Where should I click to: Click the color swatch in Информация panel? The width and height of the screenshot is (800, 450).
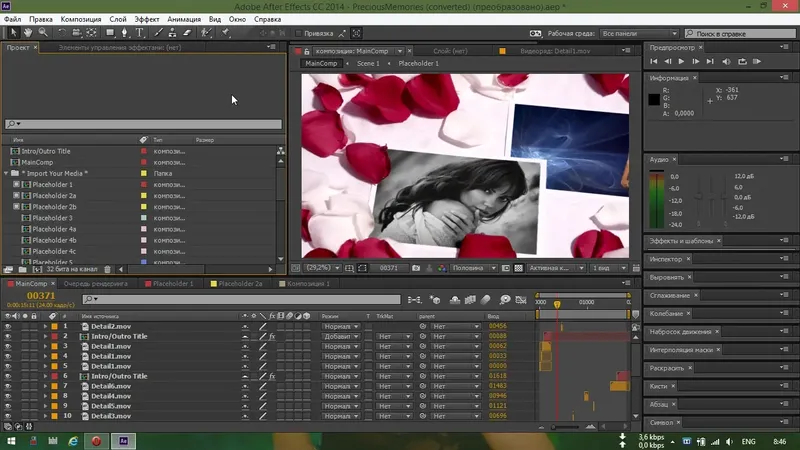click(x=655, y=99)
